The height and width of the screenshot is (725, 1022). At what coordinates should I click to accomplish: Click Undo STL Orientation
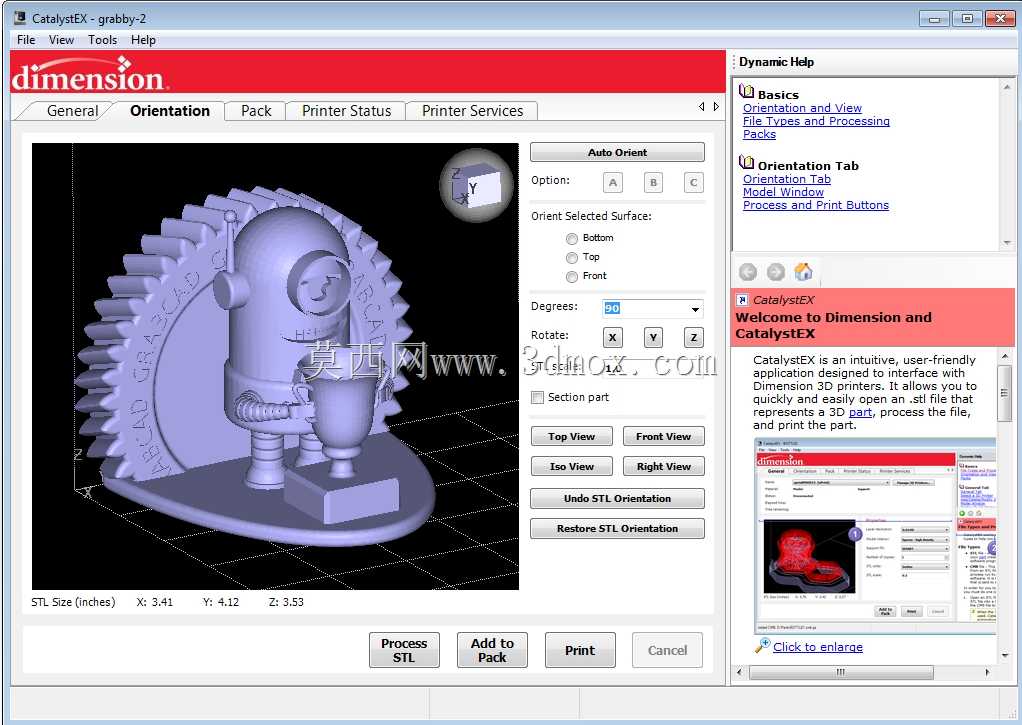(617, 498)
